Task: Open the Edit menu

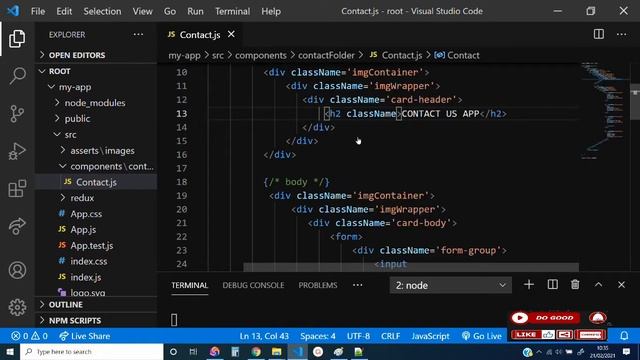Action: 64,11
